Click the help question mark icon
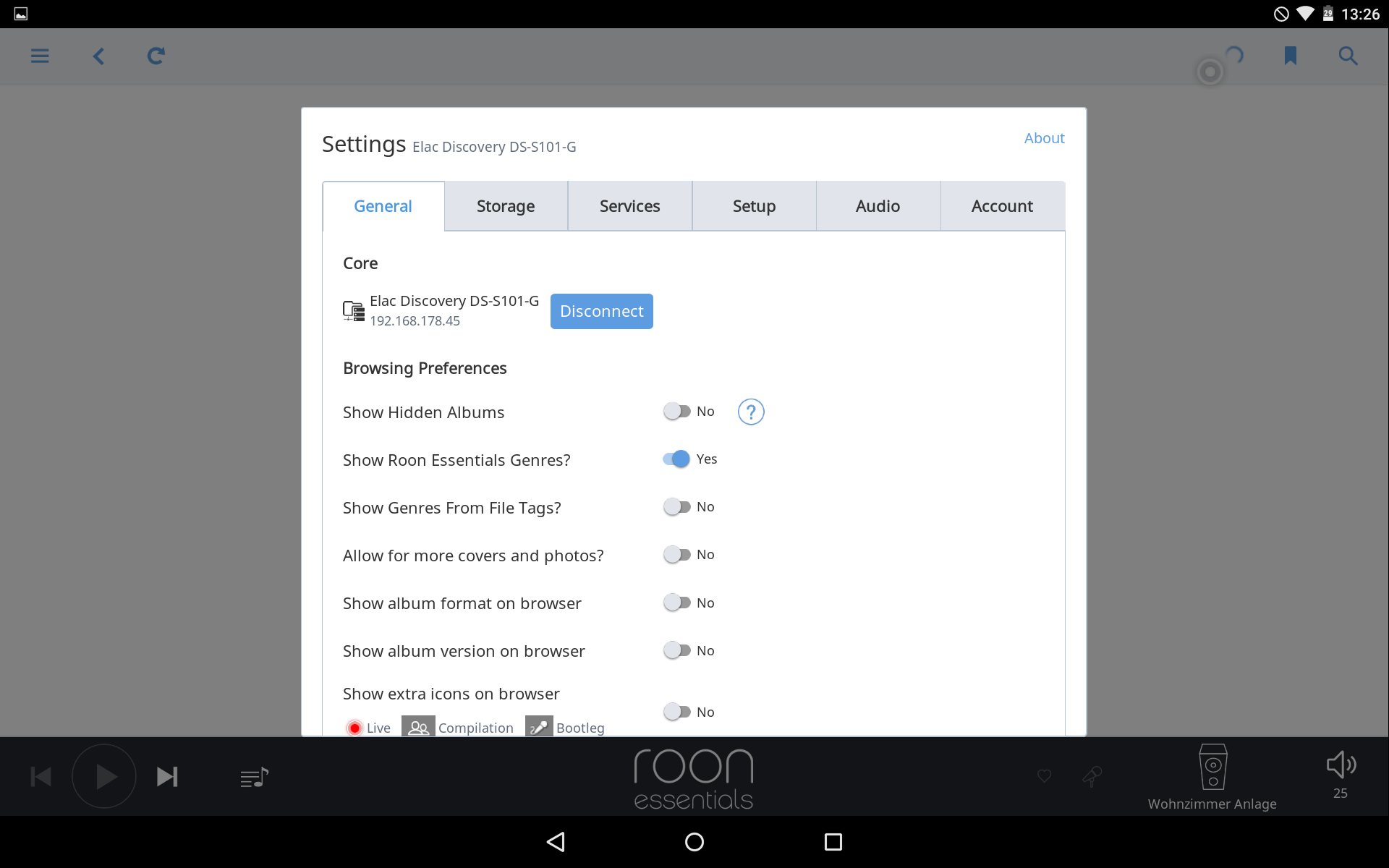 751,412
